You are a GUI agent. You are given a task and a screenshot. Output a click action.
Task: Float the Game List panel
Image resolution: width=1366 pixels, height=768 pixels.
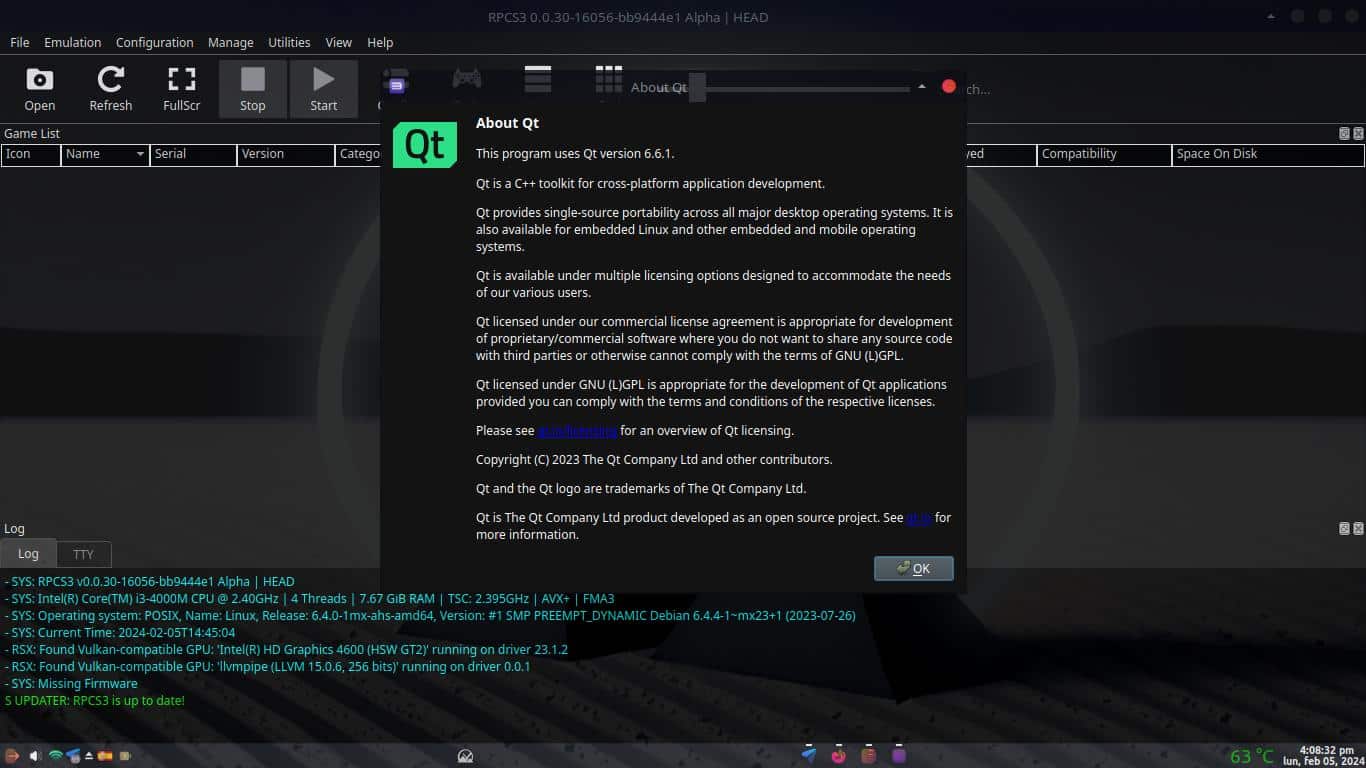point(1345,133)
